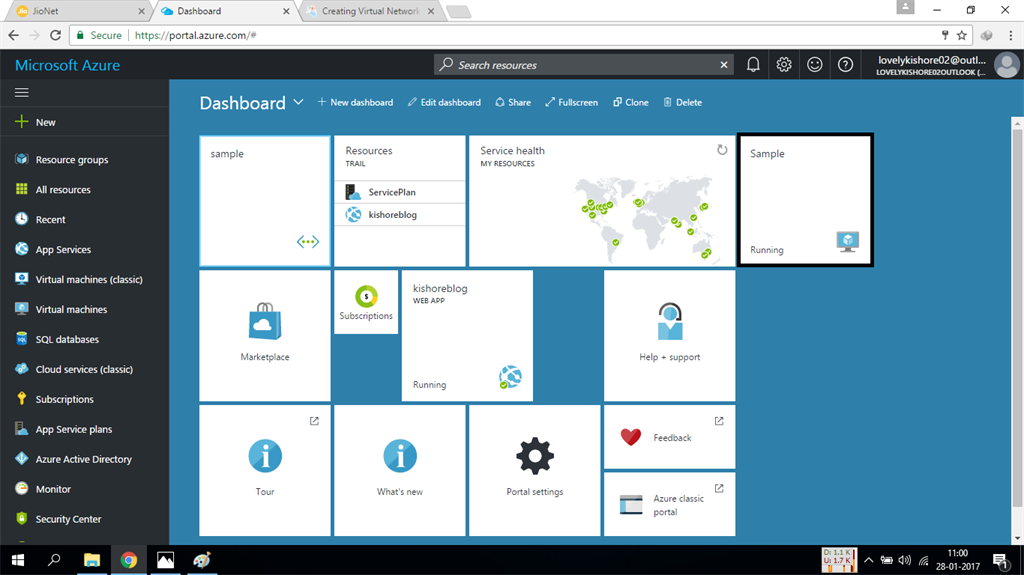Expand the Dashboard dropdown chevron
This screenshot has height=575, width=1024.
click(x=298, y=102)
